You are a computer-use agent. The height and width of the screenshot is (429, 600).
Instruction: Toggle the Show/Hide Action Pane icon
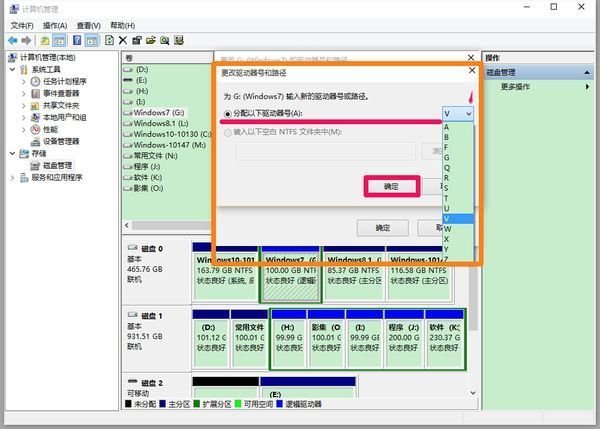(x=91, y=40)
